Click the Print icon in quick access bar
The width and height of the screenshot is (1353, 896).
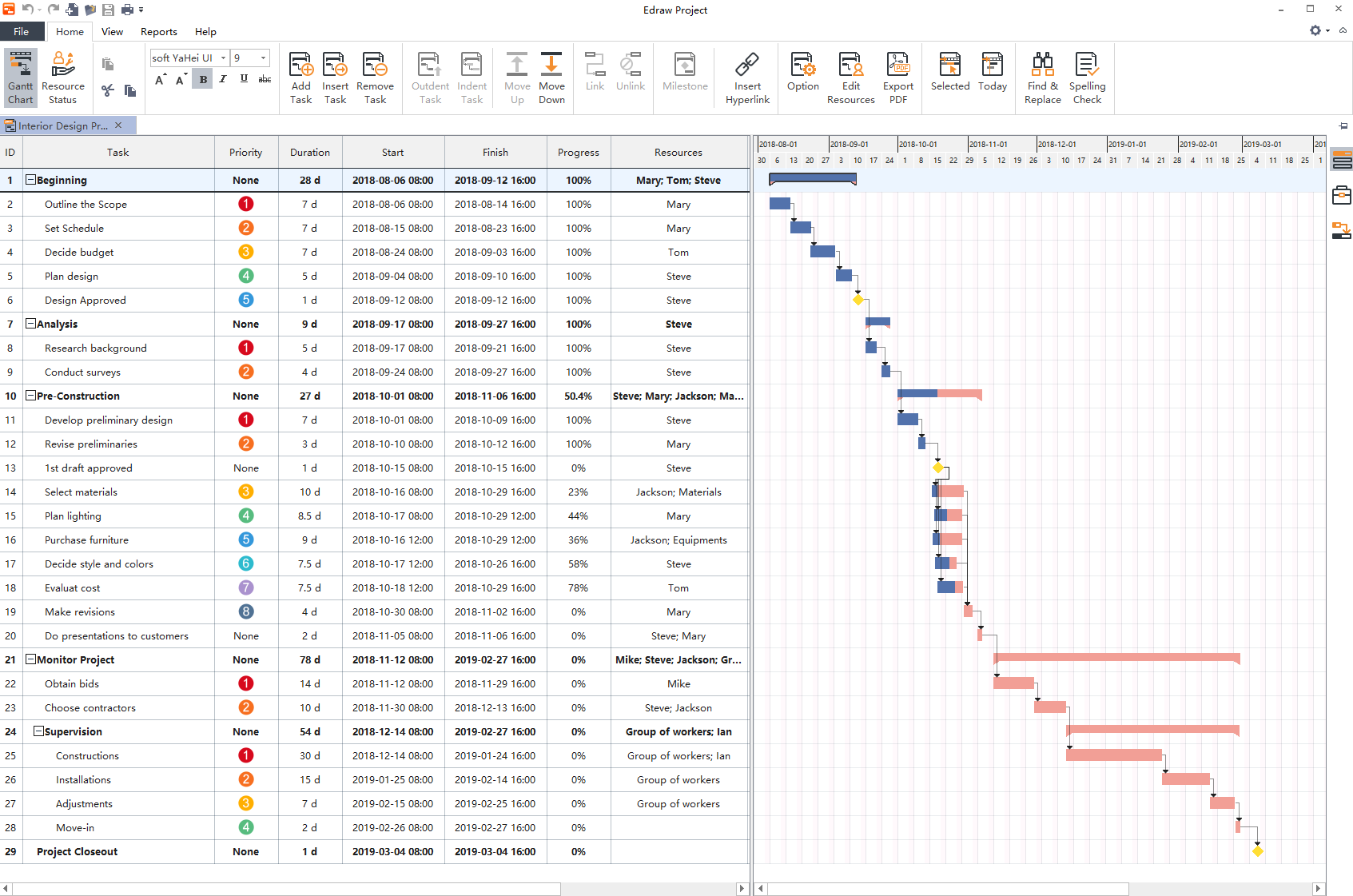(x=126, y=10)
